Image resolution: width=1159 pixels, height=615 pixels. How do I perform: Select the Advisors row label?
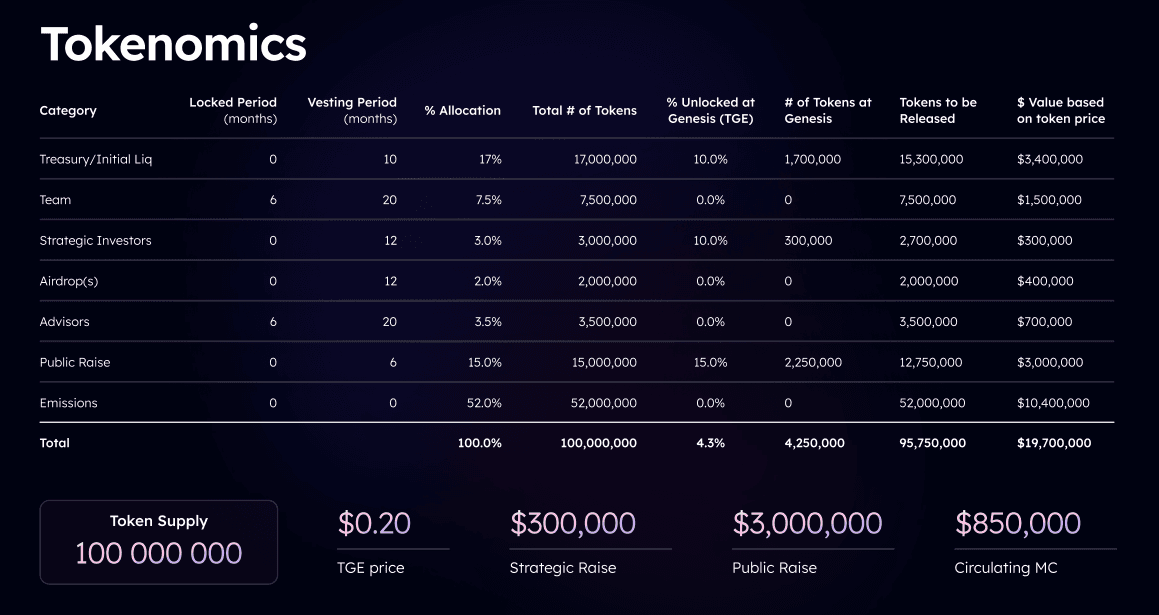click(64, 322)
